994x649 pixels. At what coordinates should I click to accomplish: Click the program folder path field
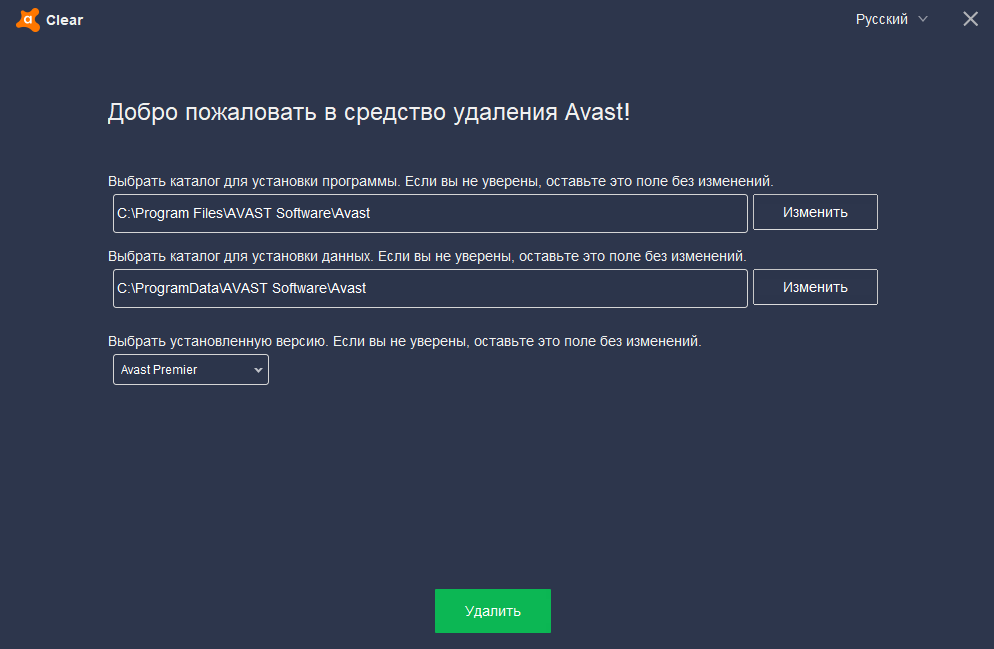click(x=430, y=214)
